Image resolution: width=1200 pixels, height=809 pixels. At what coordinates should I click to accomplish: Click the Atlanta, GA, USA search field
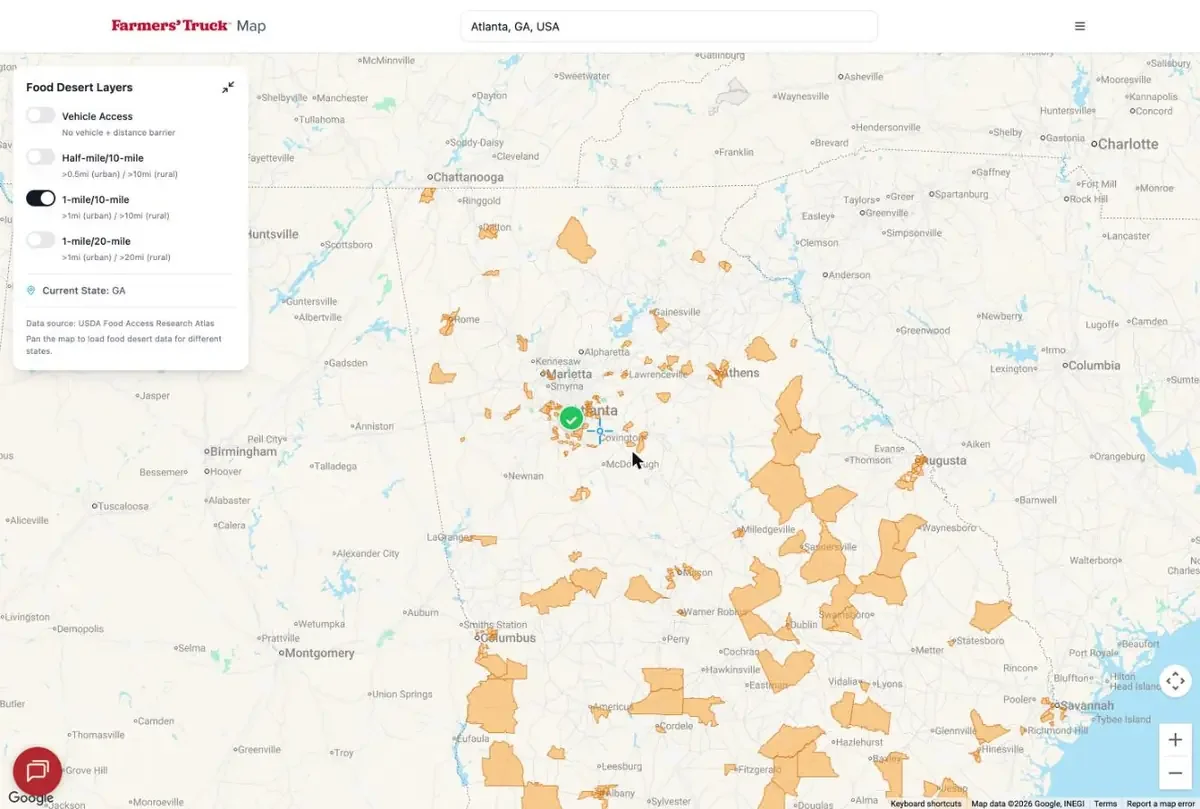(668, 26)
